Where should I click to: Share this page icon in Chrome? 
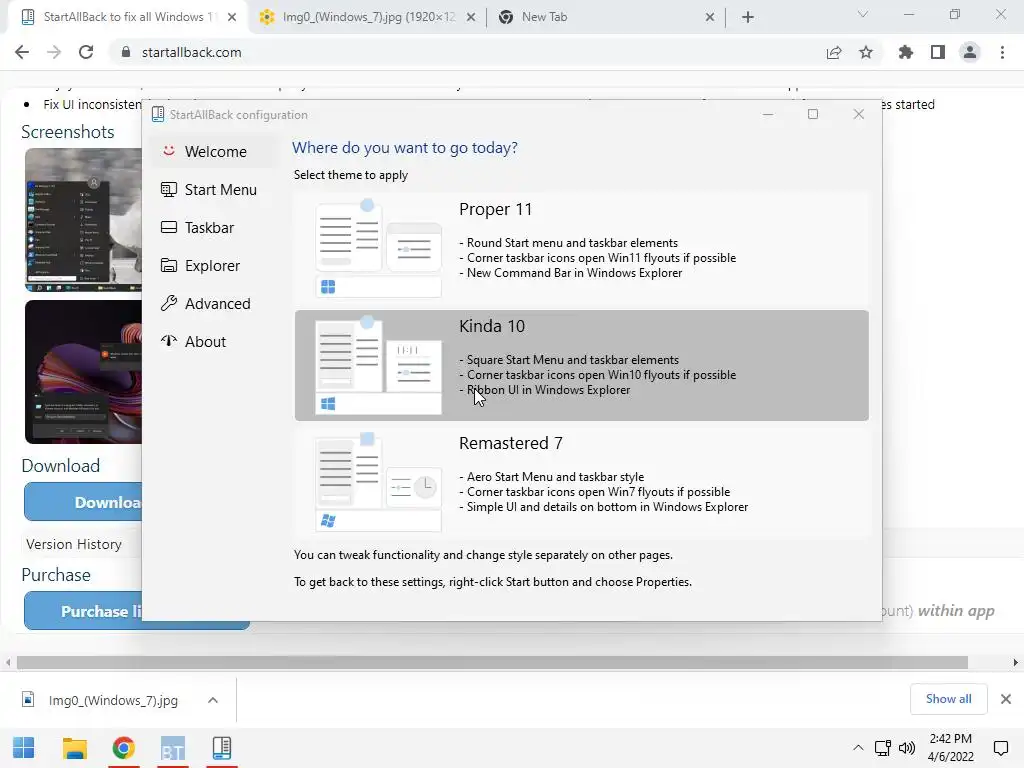(x=834, y=52)
